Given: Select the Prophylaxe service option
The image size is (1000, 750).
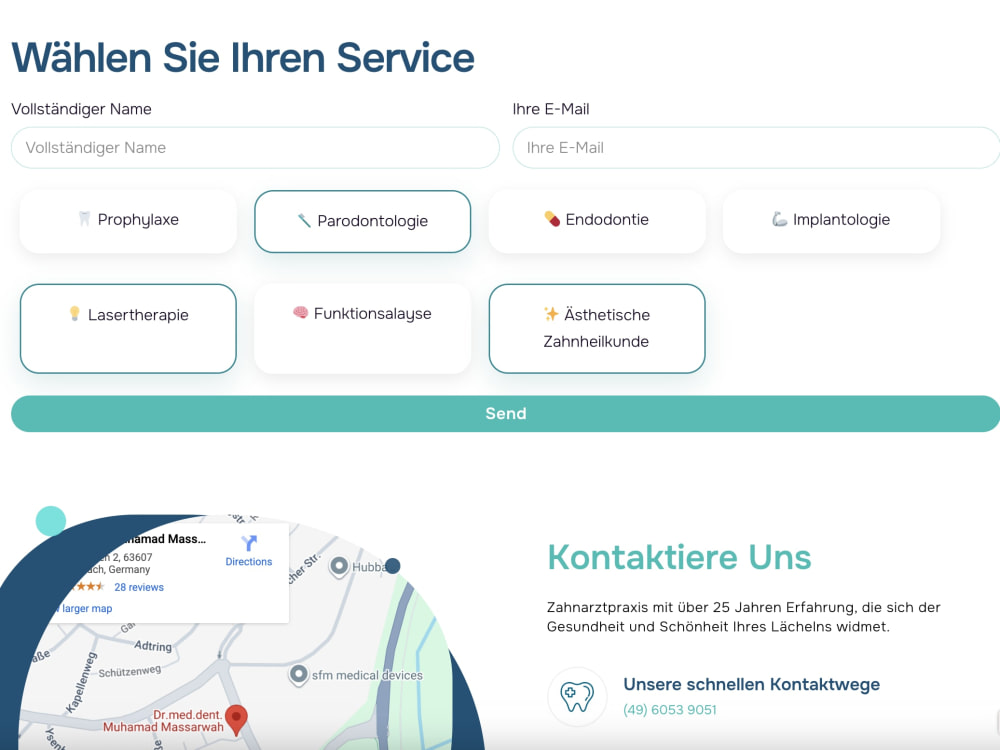Looking at the screenshot, I should point(128,221).
